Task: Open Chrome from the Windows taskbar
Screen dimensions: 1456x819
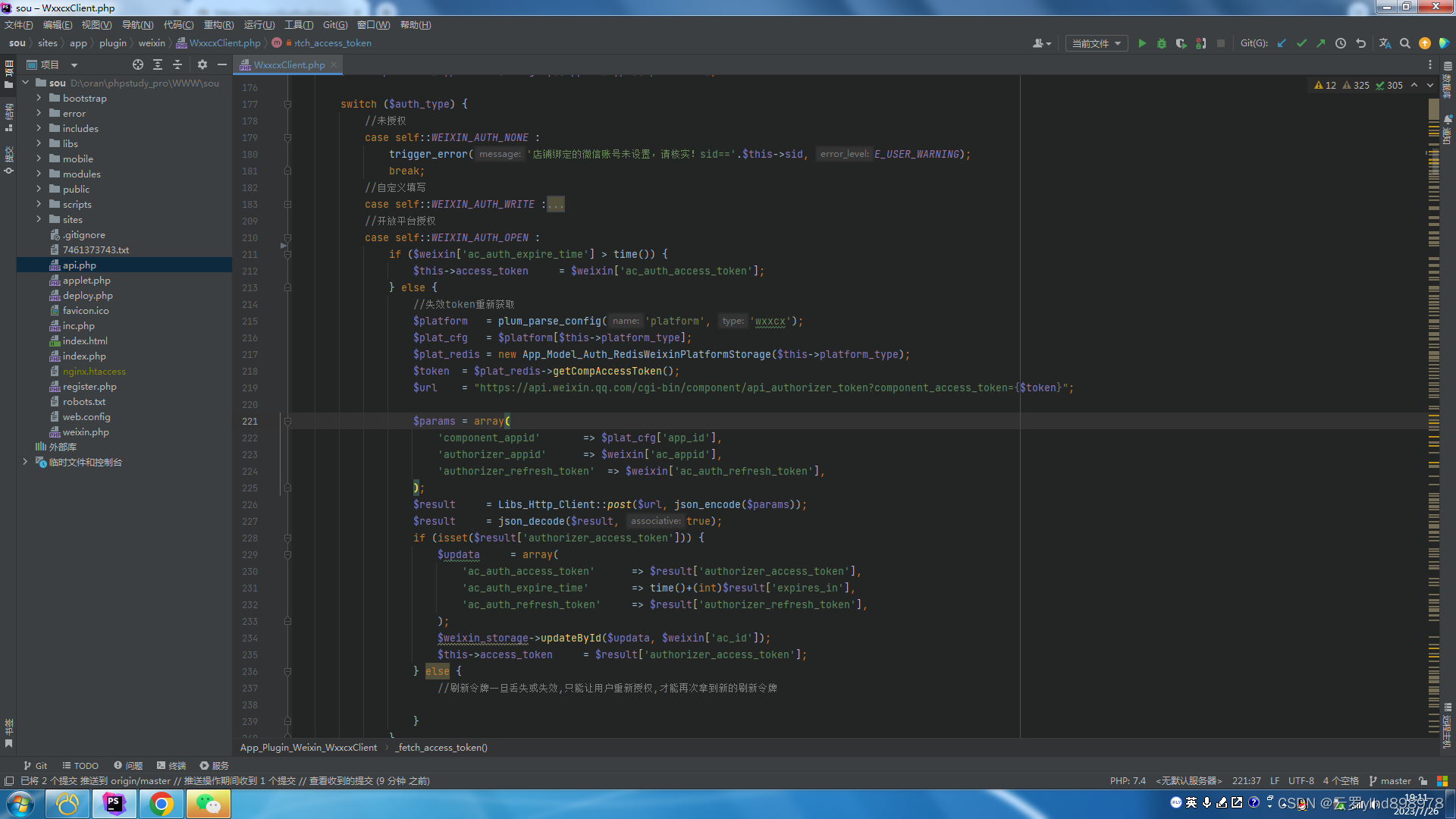Action: tap(161, 803)
